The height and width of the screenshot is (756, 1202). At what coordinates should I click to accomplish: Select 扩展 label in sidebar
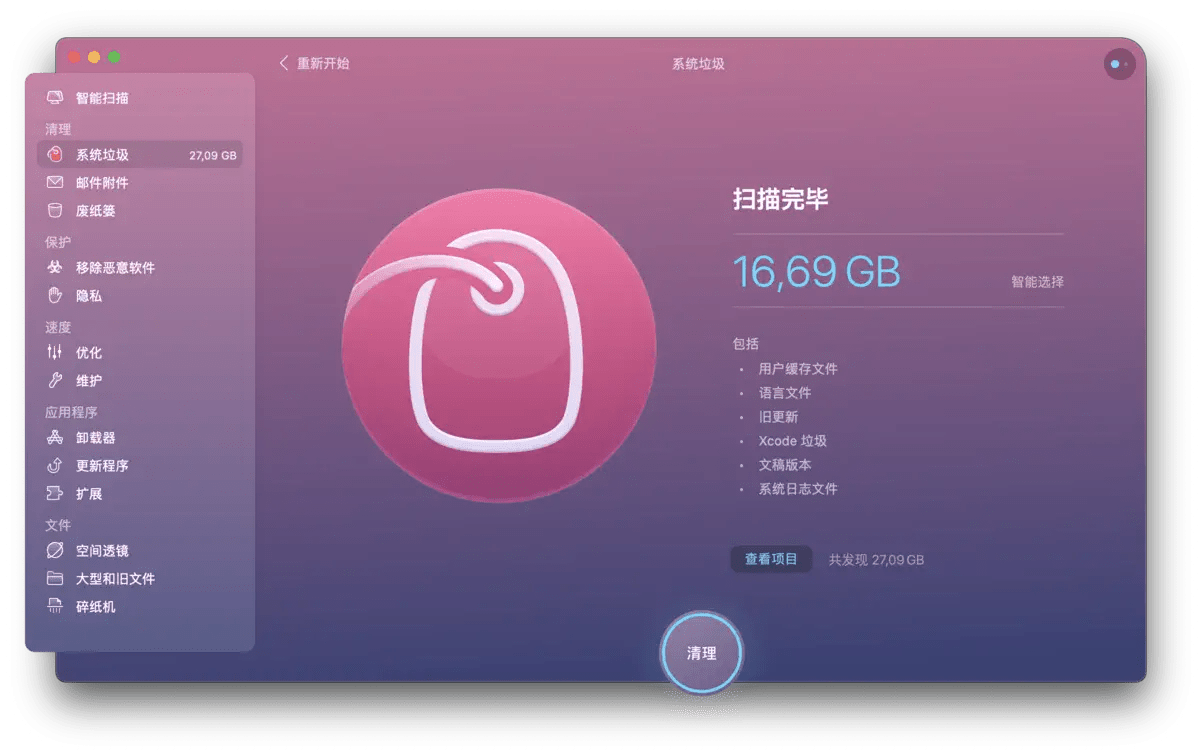[x=89, y=494]
